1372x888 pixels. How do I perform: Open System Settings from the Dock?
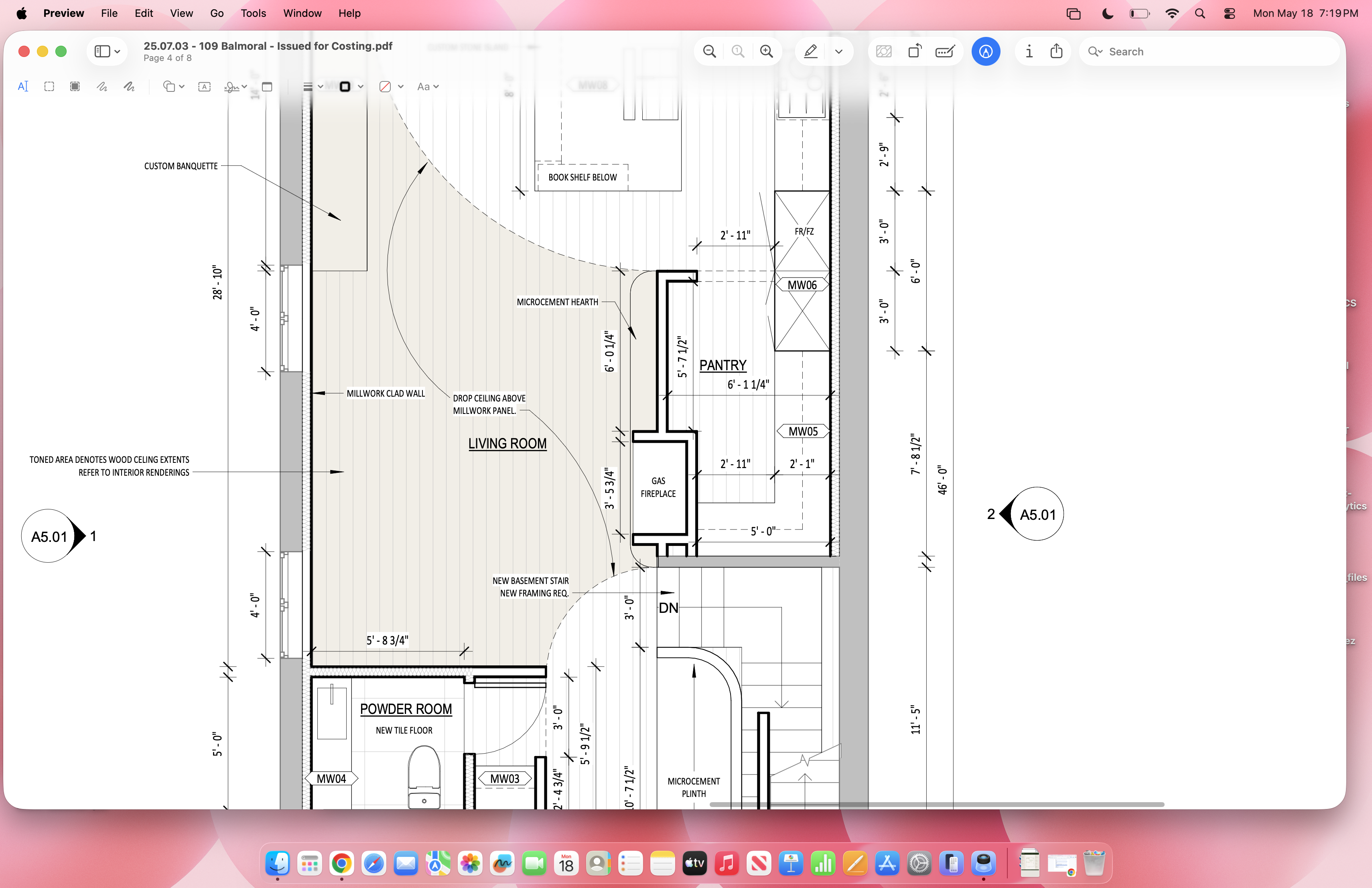coord(919,863)
